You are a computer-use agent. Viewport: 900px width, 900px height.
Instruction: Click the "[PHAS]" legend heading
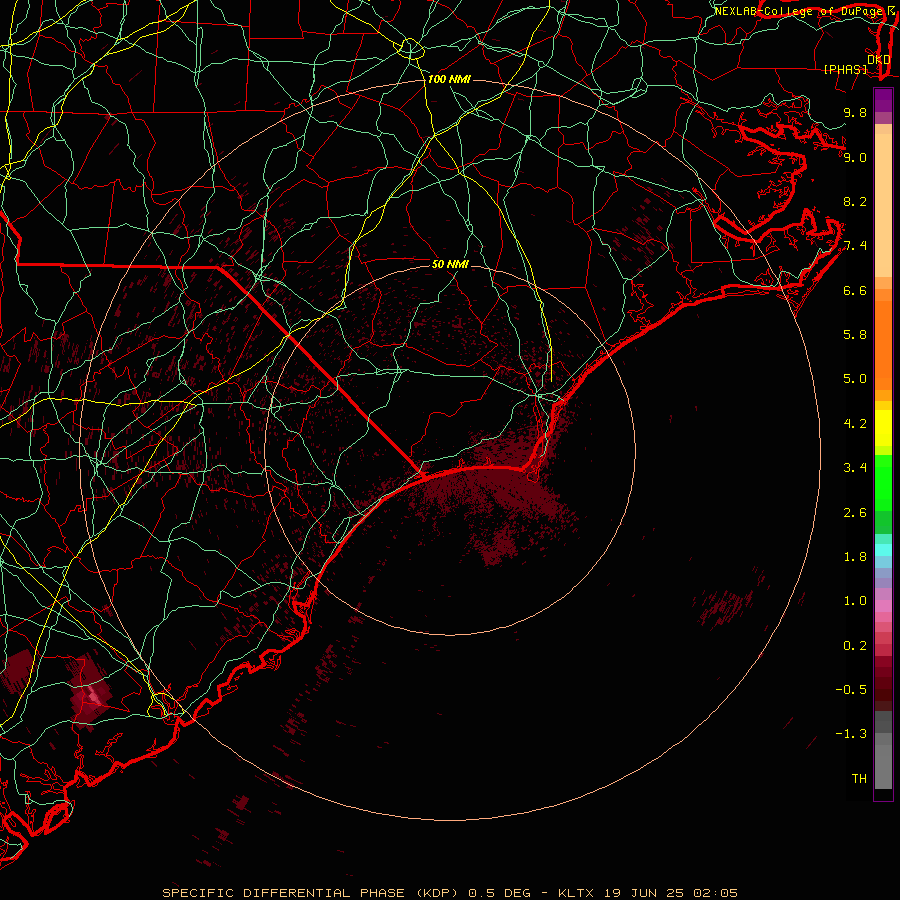tap(845, 69)
